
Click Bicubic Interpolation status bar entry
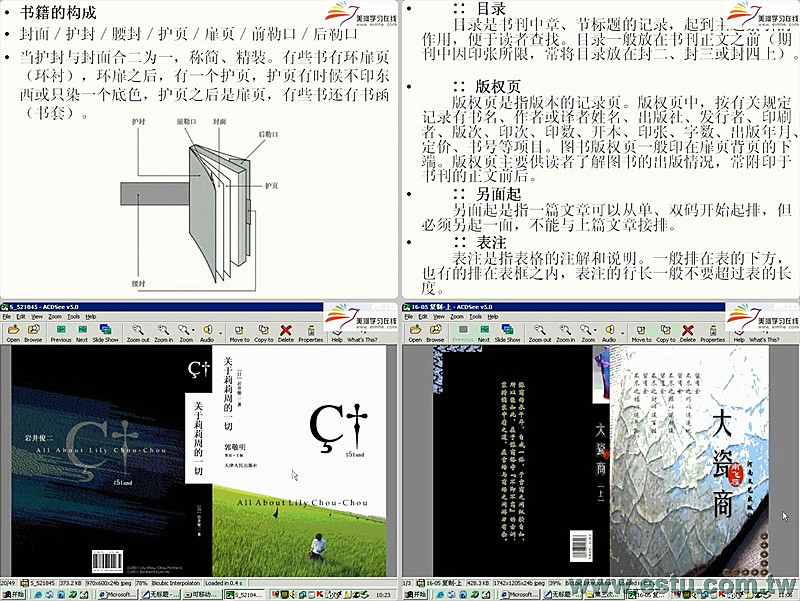coord(177,582)
